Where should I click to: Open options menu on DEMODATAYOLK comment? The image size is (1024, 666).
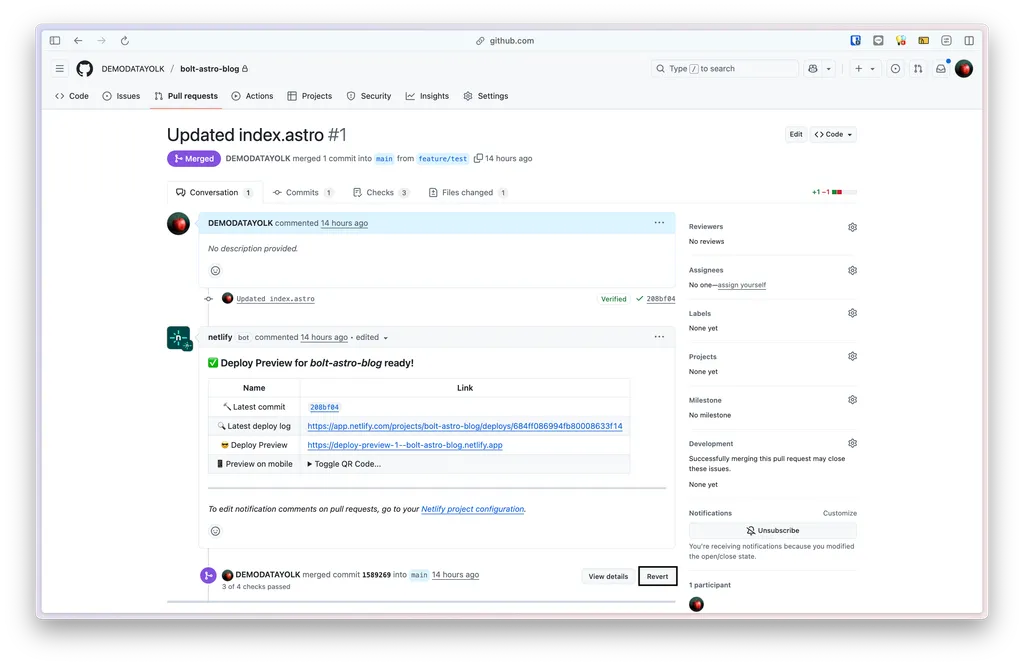pos(660,223)
